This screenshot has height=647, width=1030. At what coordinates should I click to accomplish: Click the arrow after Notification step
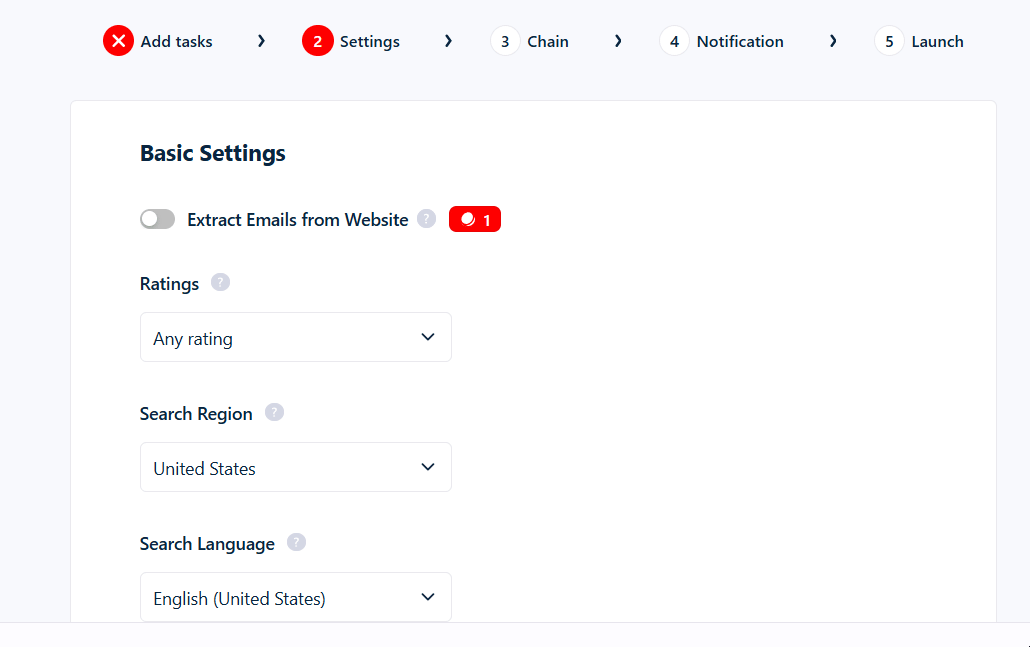pos(833,41)
